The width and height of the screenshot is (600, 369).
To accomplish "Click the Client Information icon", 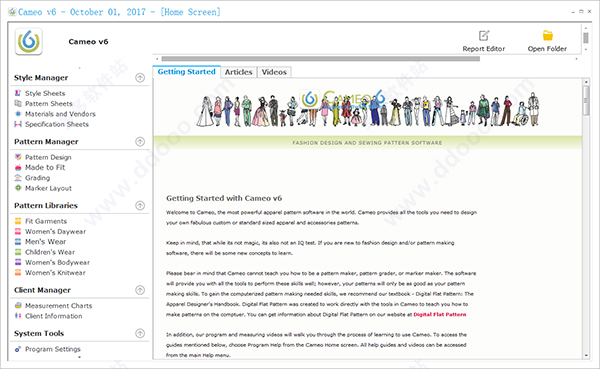I will [18, 316].
